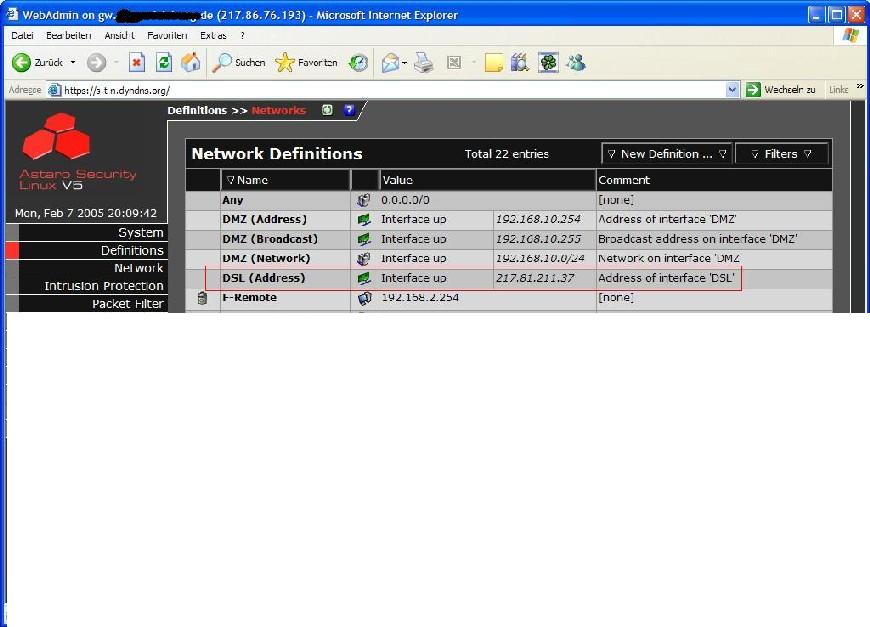Viewport: 870px width, 627px height.
Task: Click the green refresh icon beside Networks
Action: [x=327, y=110]
